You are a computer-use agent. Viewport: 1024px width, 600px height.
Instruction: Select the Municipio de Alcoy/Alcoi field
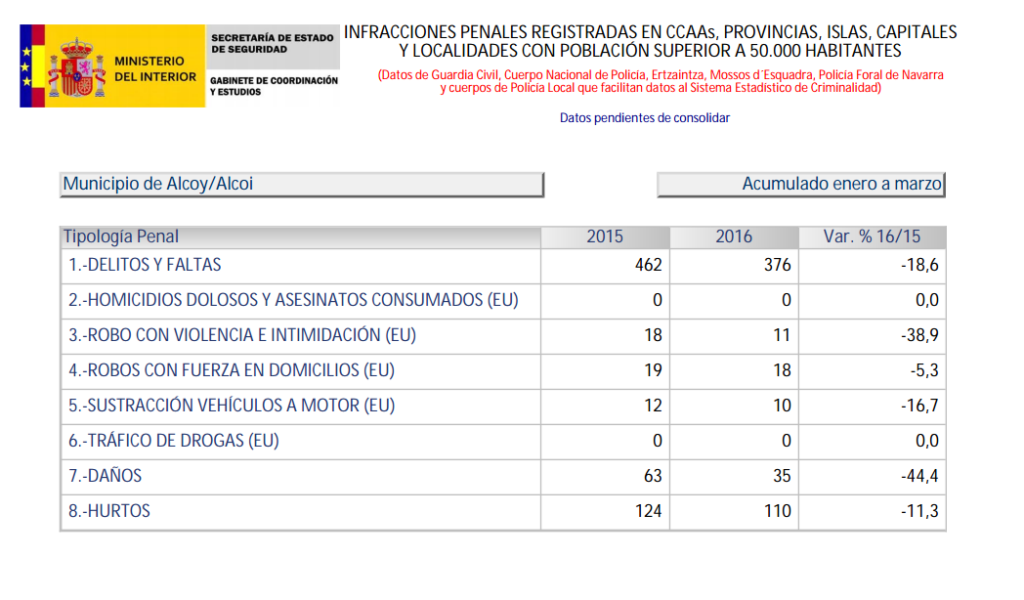pos(301,185)
